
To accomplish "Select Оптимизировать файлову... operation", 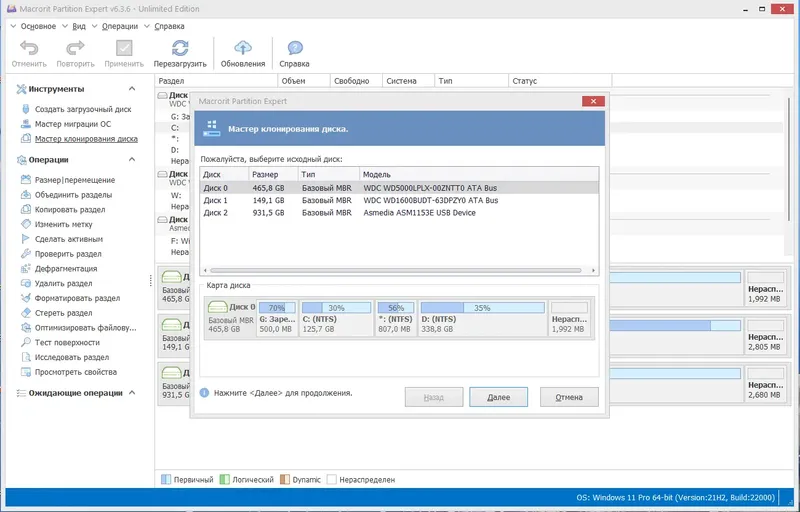I will point(85,328).
